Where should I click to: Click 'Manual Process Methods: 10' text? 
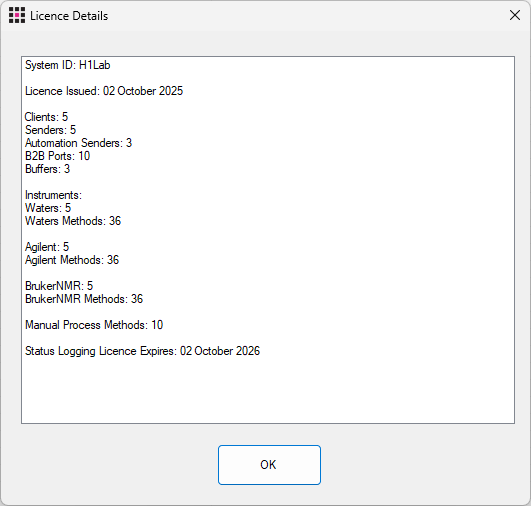point(94,325)
